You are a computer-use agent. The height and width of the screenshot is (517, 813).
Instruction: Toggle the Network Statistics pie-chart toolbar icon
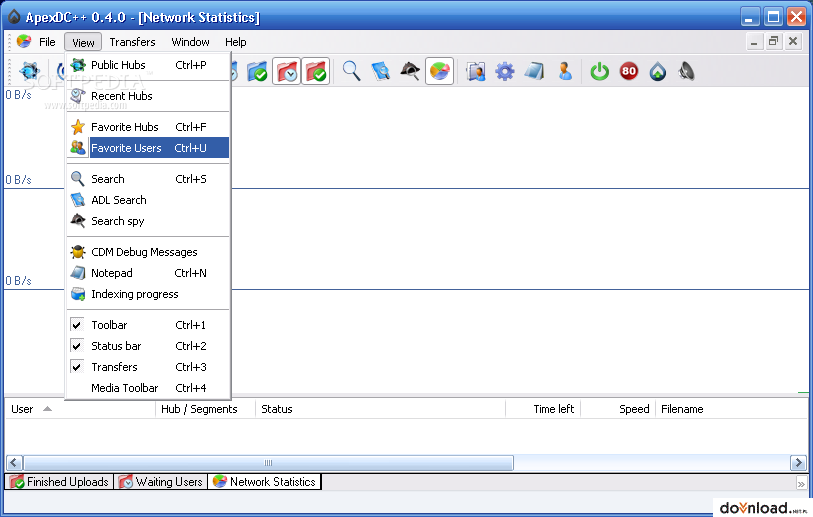click(x=439, y=71)
